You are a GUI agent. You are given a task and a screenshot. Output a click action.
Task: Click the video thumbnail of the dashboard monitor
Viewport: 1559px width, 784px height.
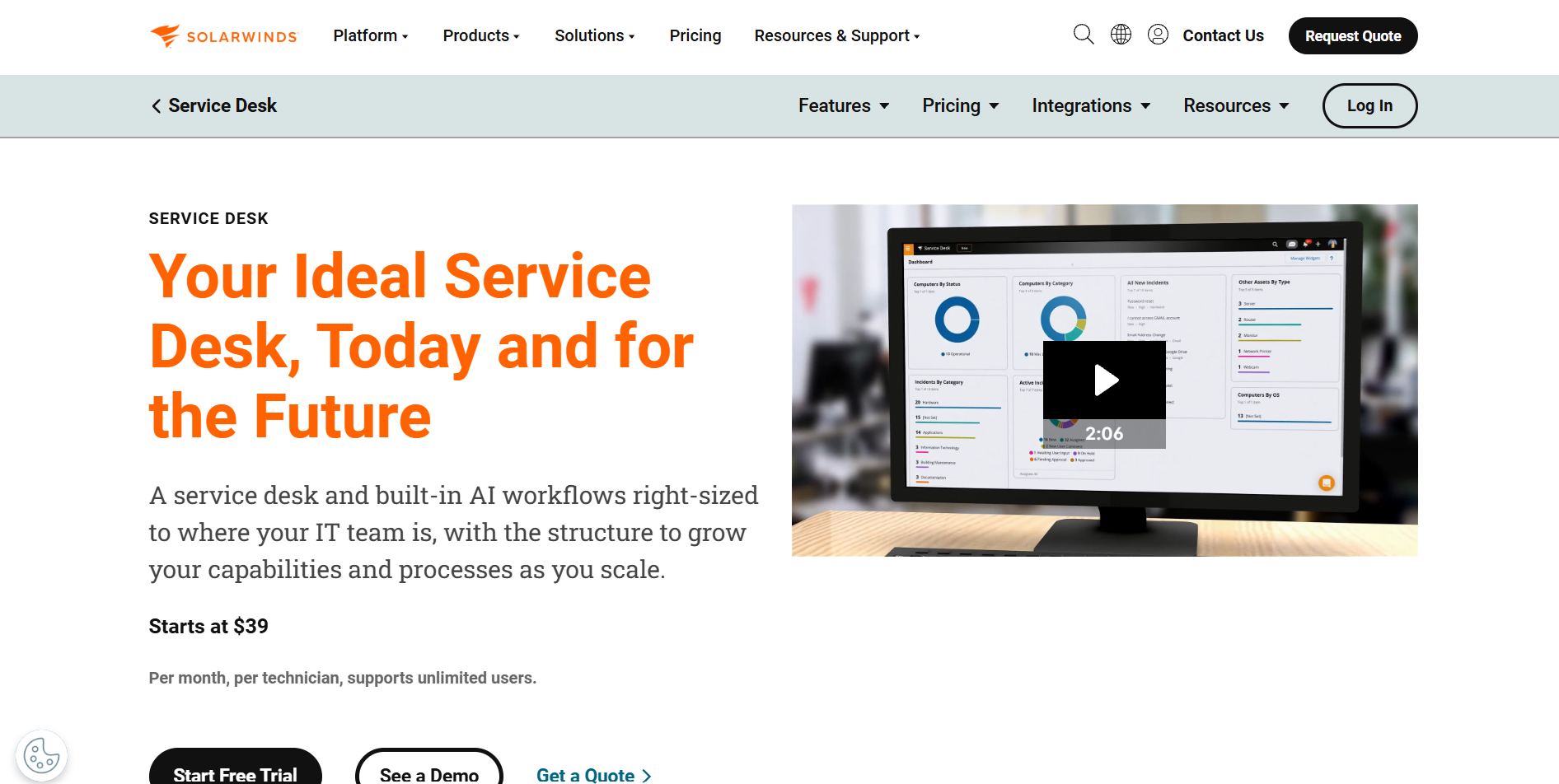coord(1104,380)
